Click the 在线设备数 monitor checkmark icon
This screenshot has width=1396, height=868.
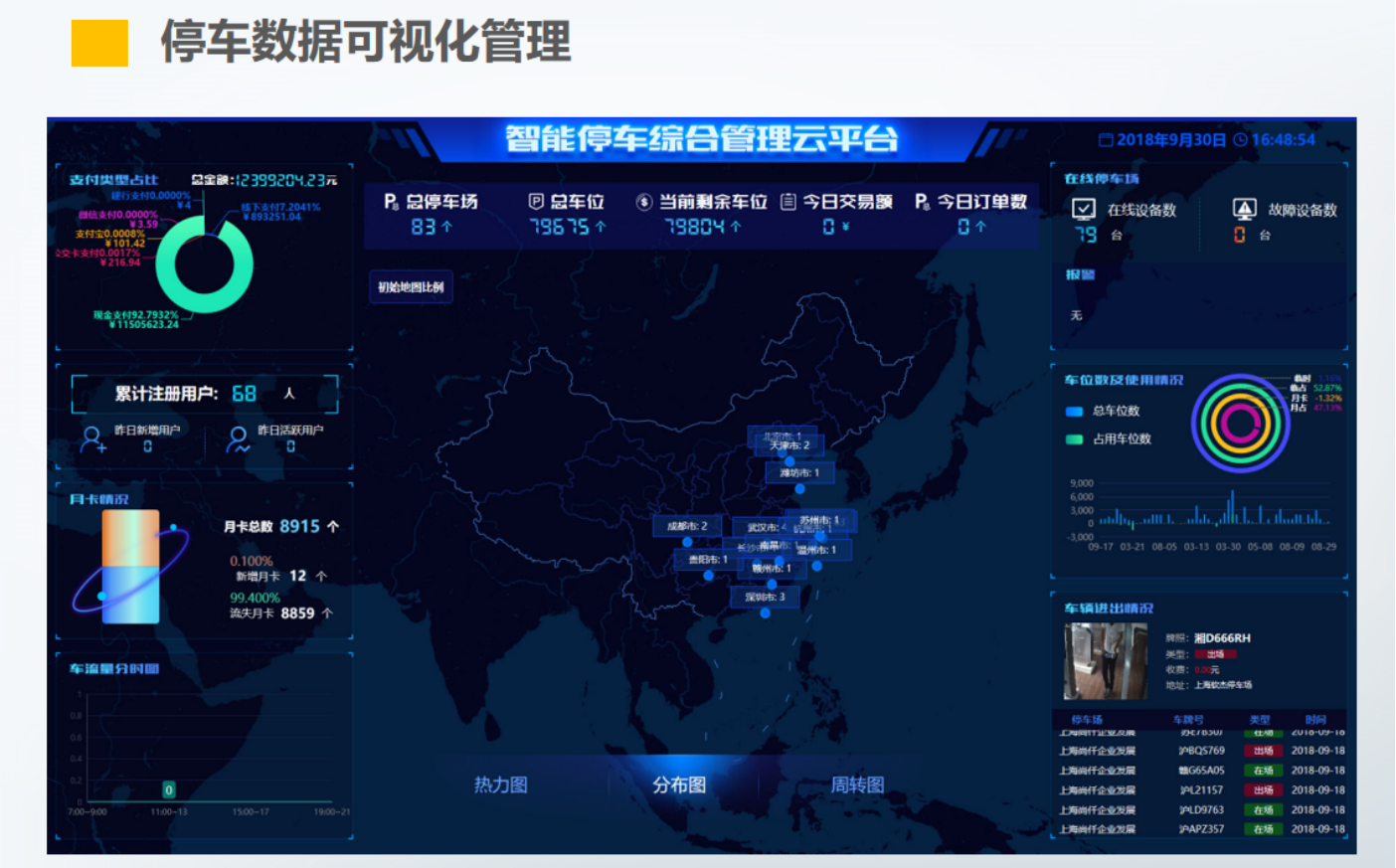tap(1084, 209)
